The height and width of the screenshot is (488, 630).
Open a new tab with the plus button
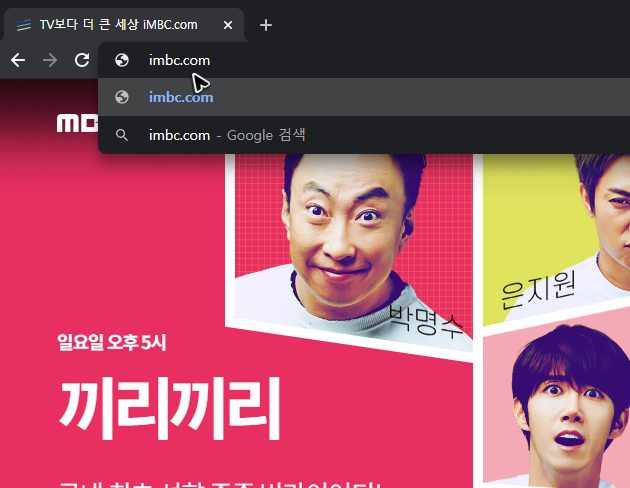(x=266, y=25)
